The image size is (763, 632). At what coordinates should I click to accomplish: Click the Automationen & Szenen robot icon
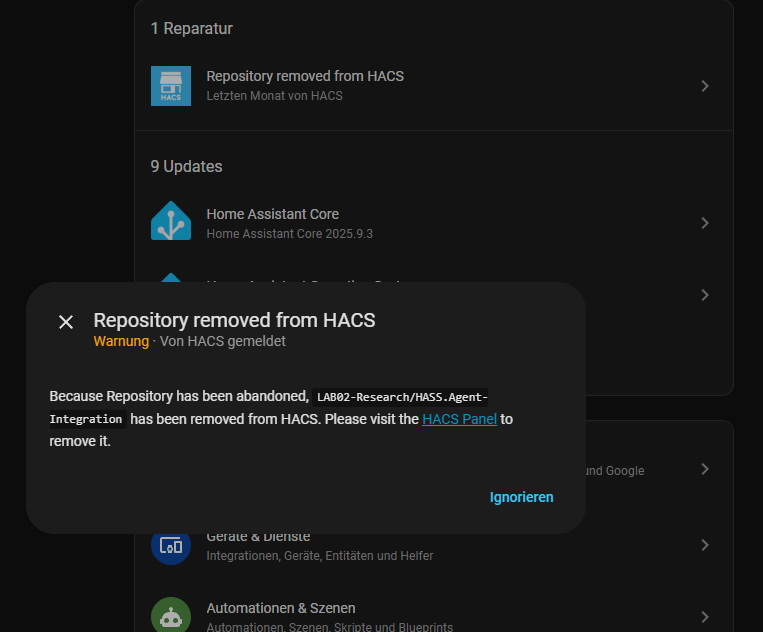[171, 615]
